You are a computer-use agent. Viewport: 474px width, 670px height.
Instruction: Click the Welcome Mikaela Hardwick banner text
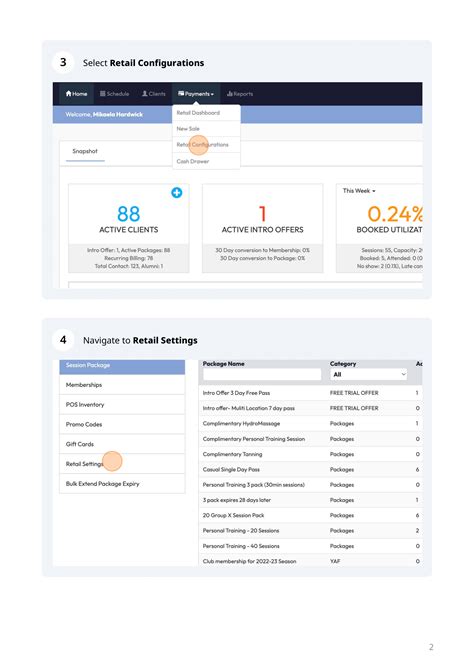click(x=104, y=115)
